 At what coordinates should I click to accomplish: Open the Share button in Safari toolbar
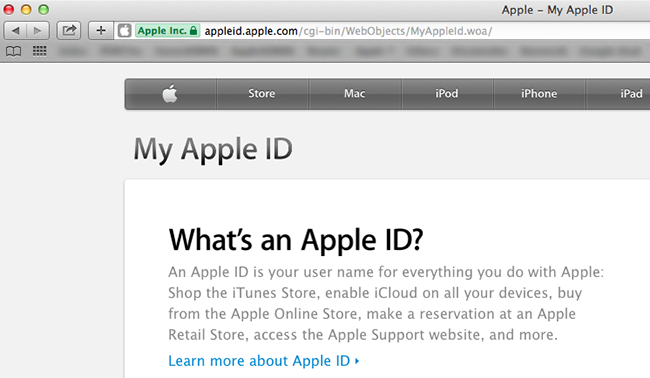[x=69, y=31]
